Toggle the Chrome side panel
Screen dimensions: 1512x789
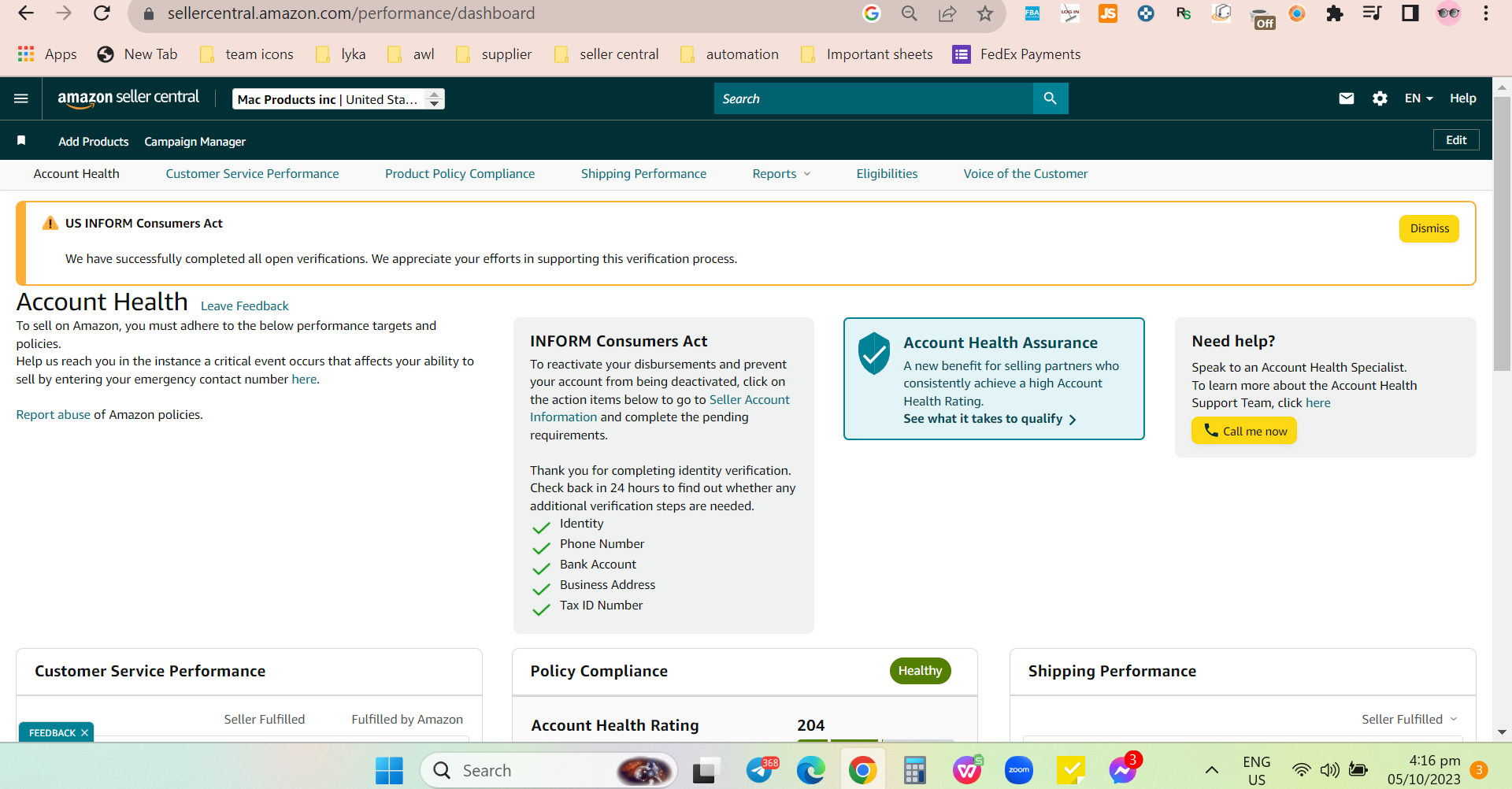tap(1410, 13)
